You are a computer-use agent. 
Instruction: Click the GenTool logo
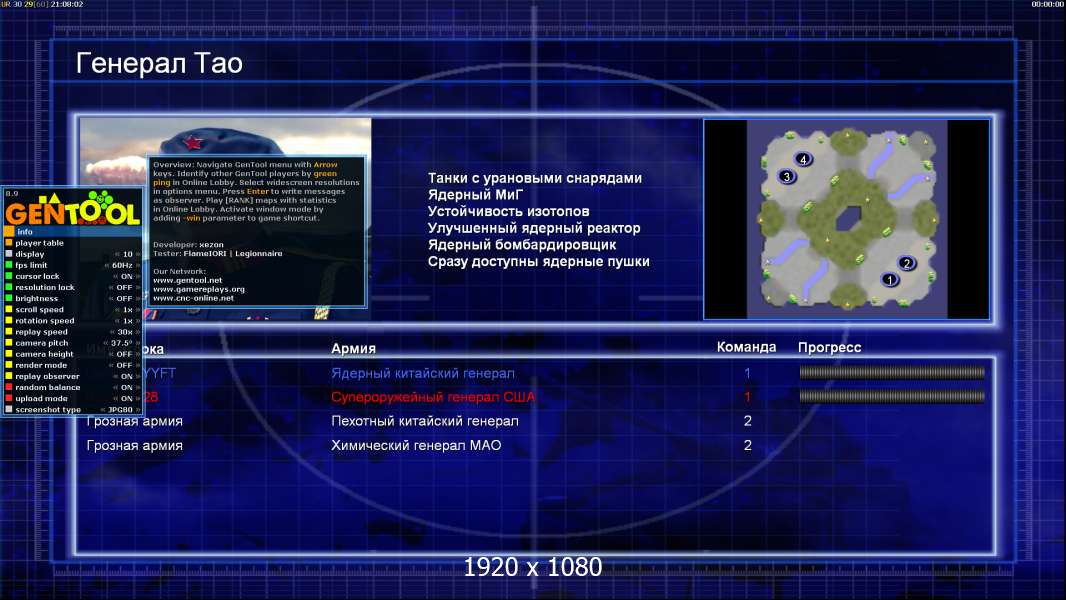73,208
